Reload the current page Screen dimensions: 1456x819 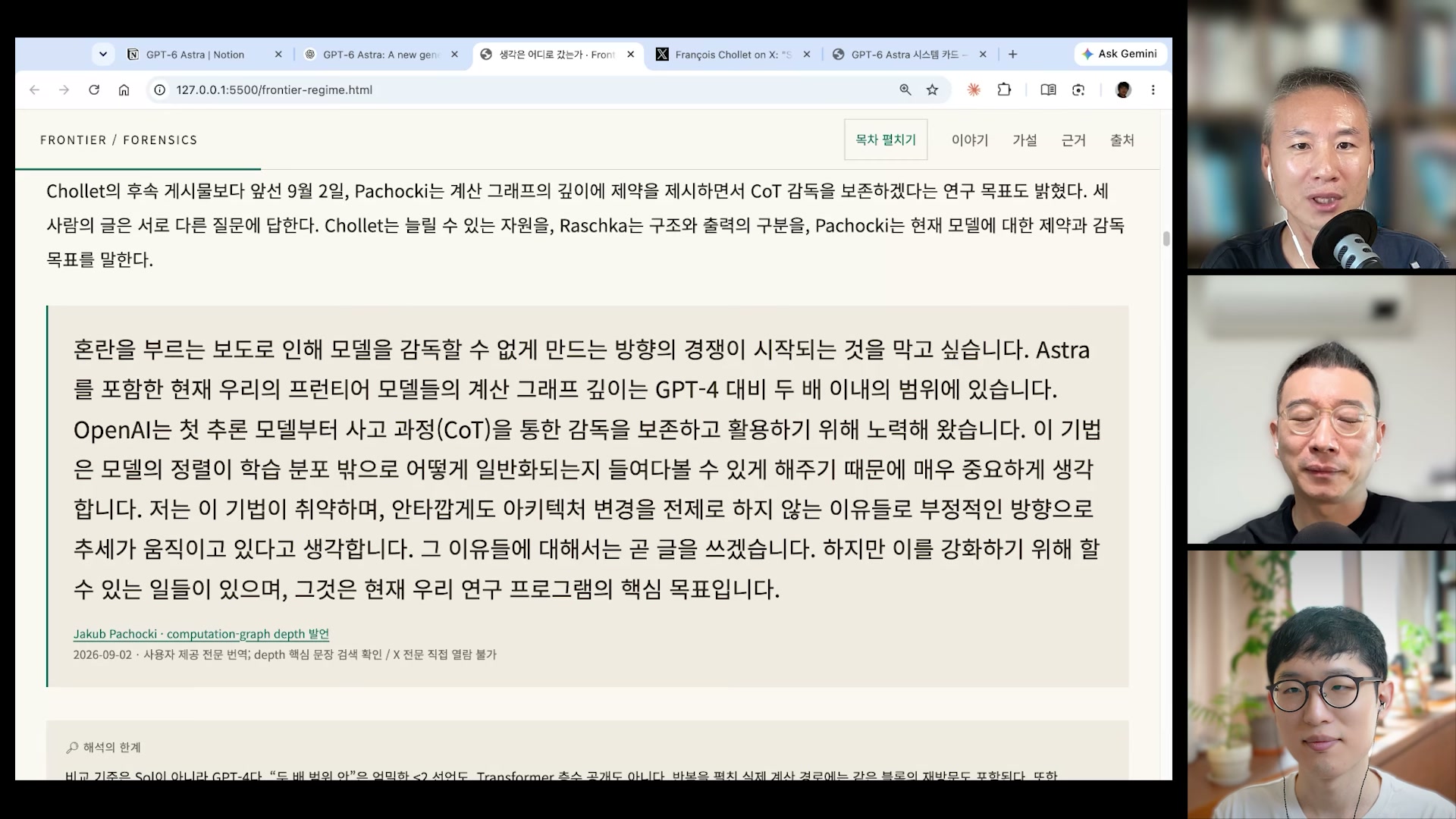(x=94, y=89)
